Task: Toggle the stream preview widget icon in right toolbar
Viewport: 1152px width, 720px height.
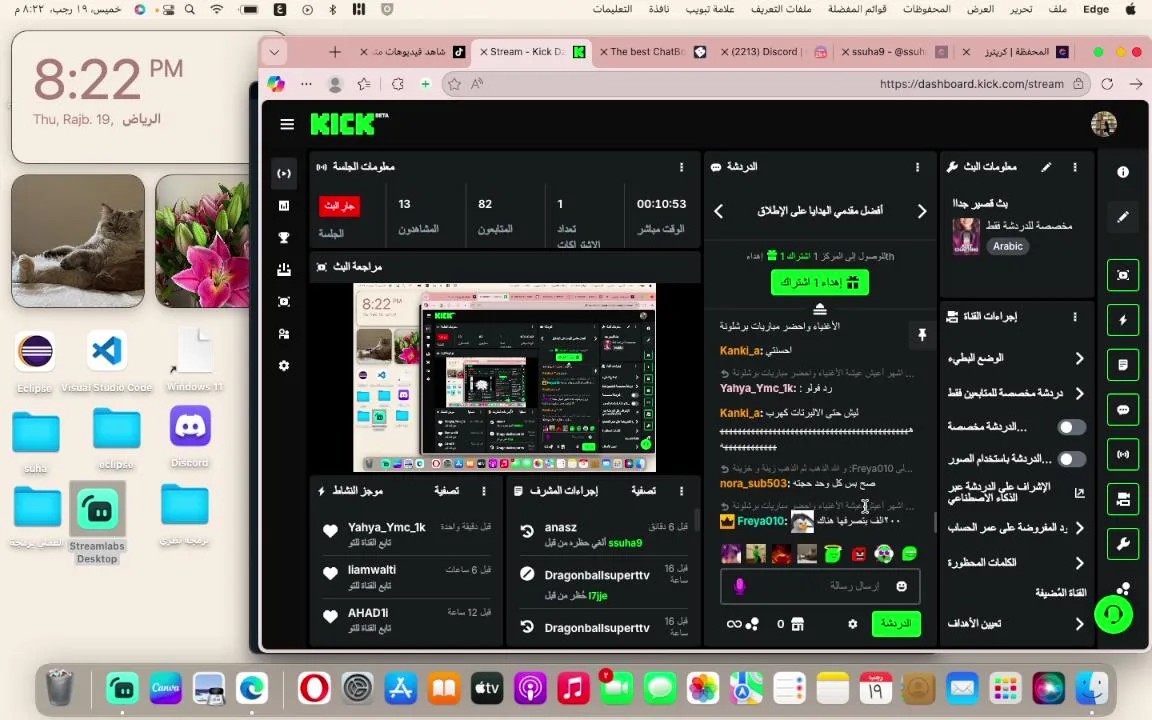Action: (x=1123, y=275)
